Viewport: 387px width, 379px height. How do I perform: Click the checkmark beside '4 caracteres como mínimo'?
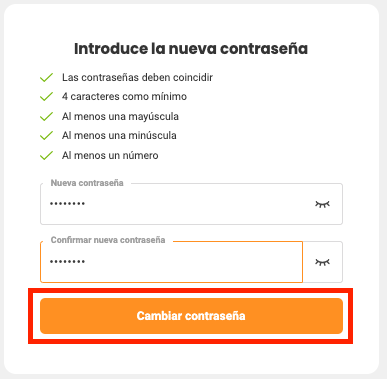(46, 96)
